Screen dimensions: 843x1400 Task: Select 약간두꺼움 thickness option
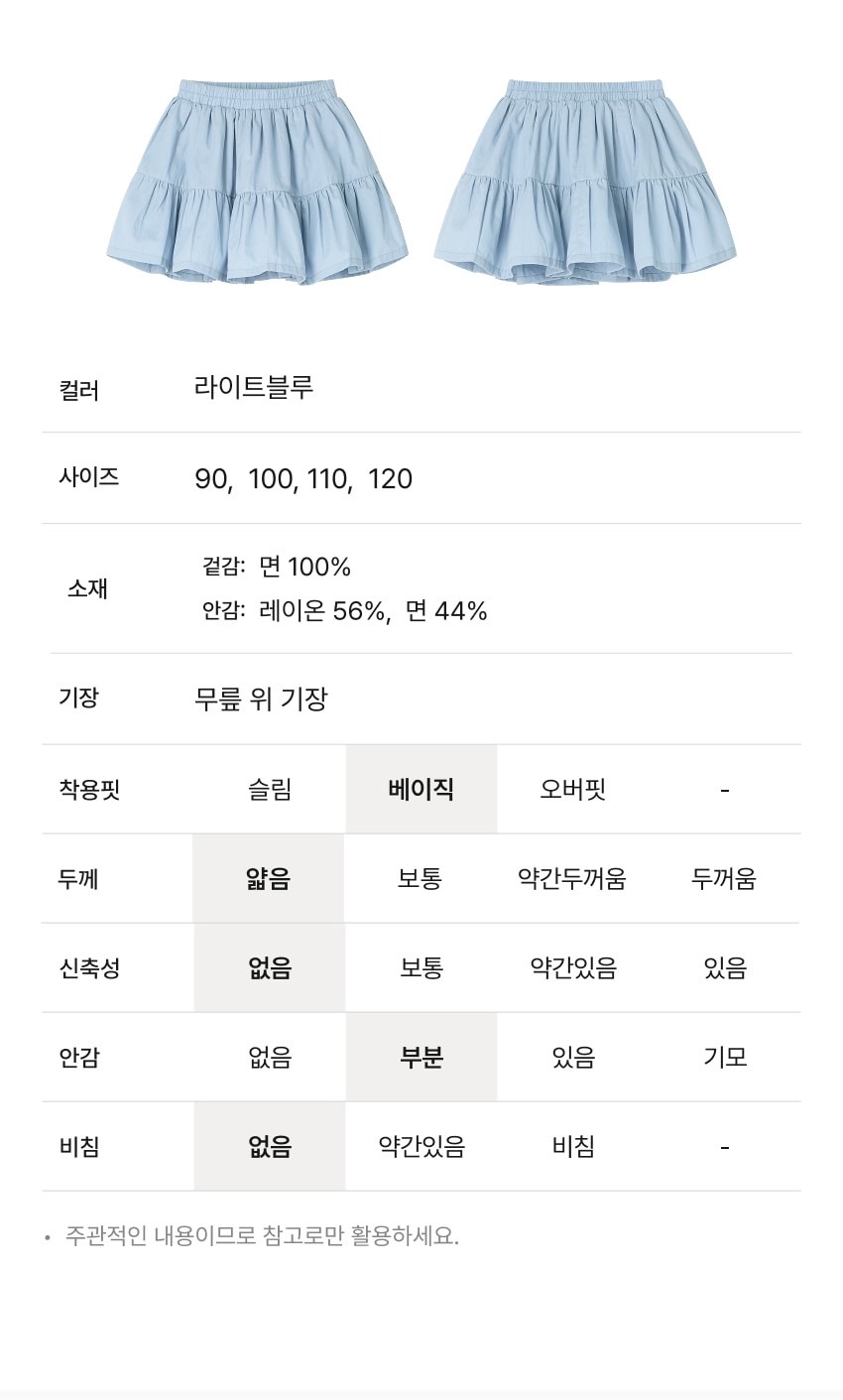[x=572, y=879]
